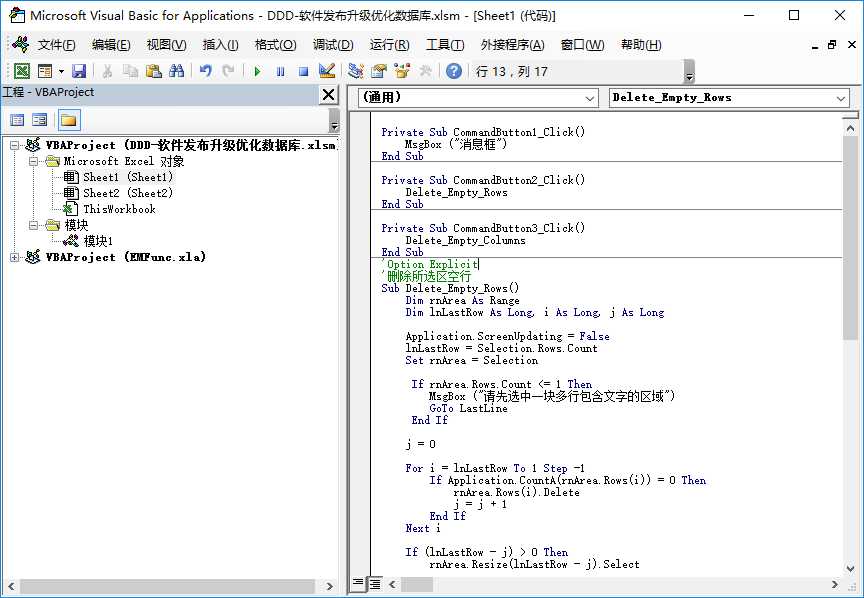864x598 pixels.
Task: Click the Cut scissors icon
Action: (x=107, y=71)
